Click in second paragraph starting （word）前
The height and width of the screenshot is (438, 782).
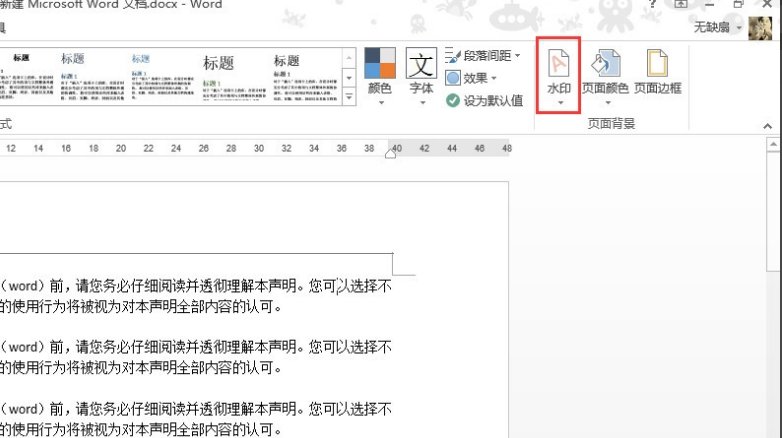196,347
